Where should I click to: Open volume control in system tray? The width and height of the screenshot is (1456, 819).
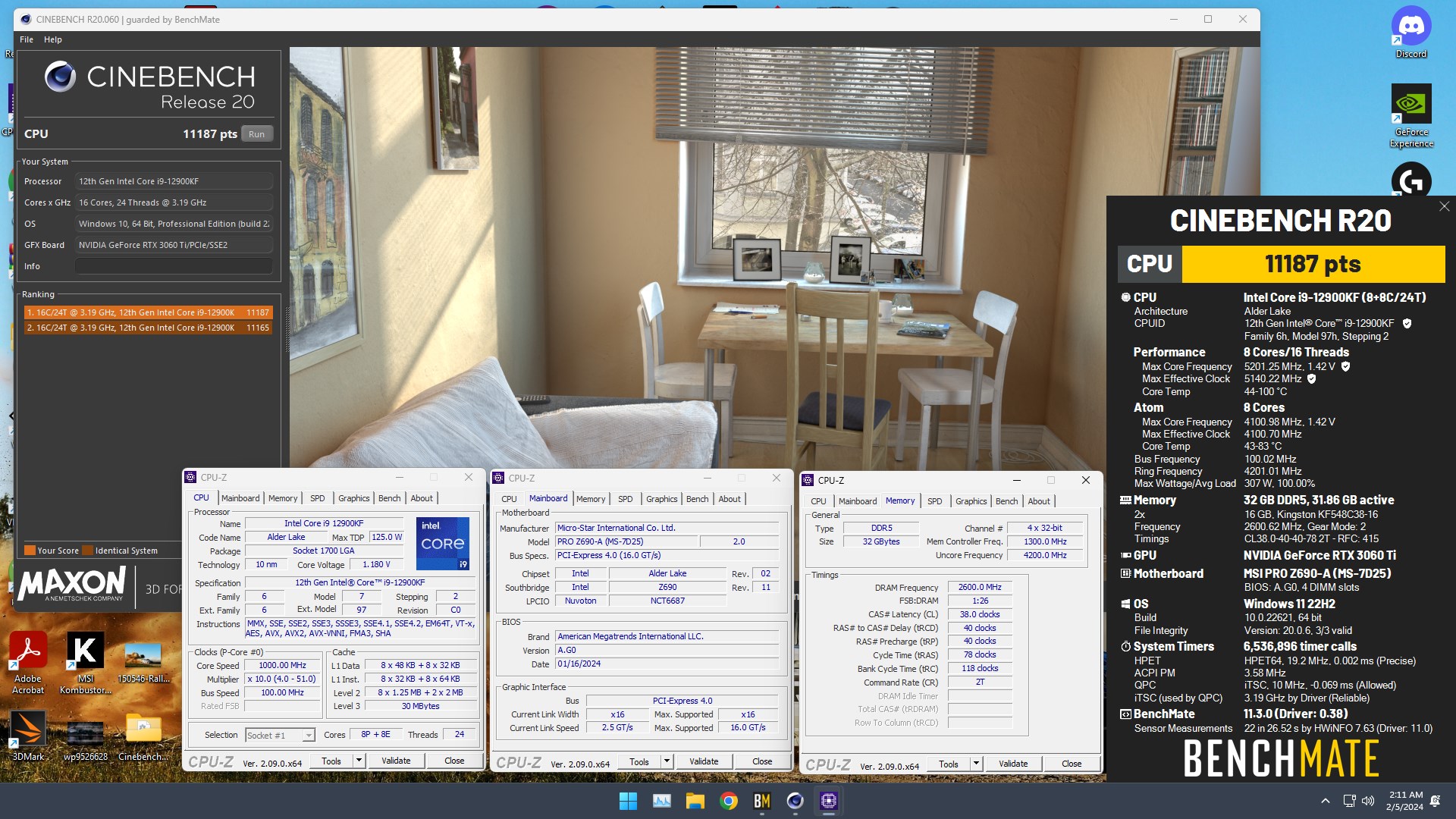pos(1368,801)
